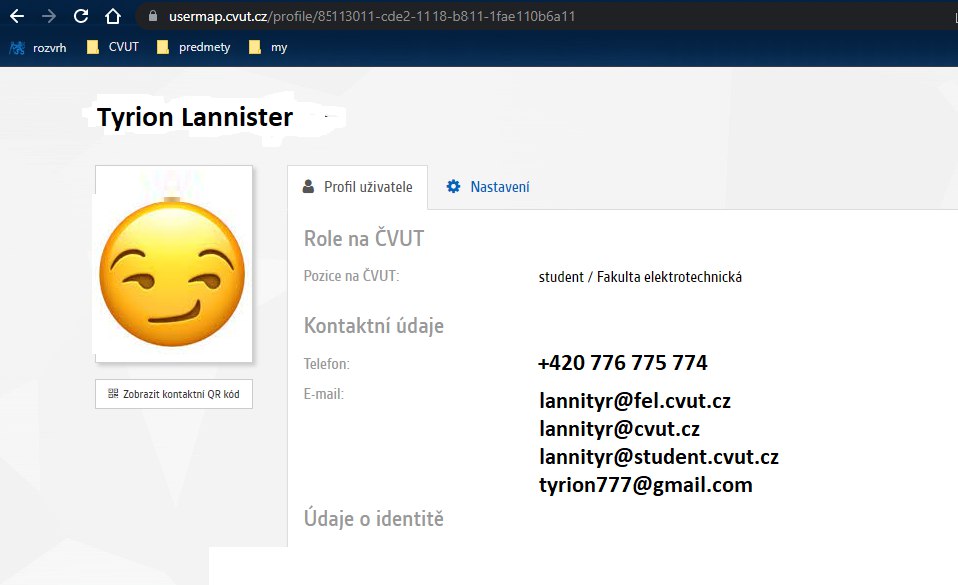Screen dimensions: 958x585
Task: Click Zobrazit kontaktní QR kód button
Action: (174, 394)
